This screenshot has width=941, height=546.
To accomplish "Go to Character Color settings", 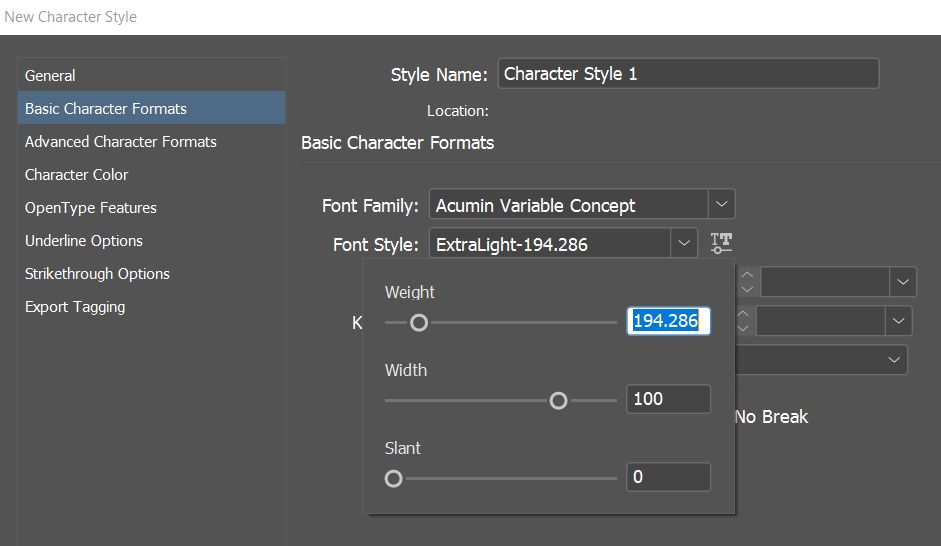I will (76, 175).
